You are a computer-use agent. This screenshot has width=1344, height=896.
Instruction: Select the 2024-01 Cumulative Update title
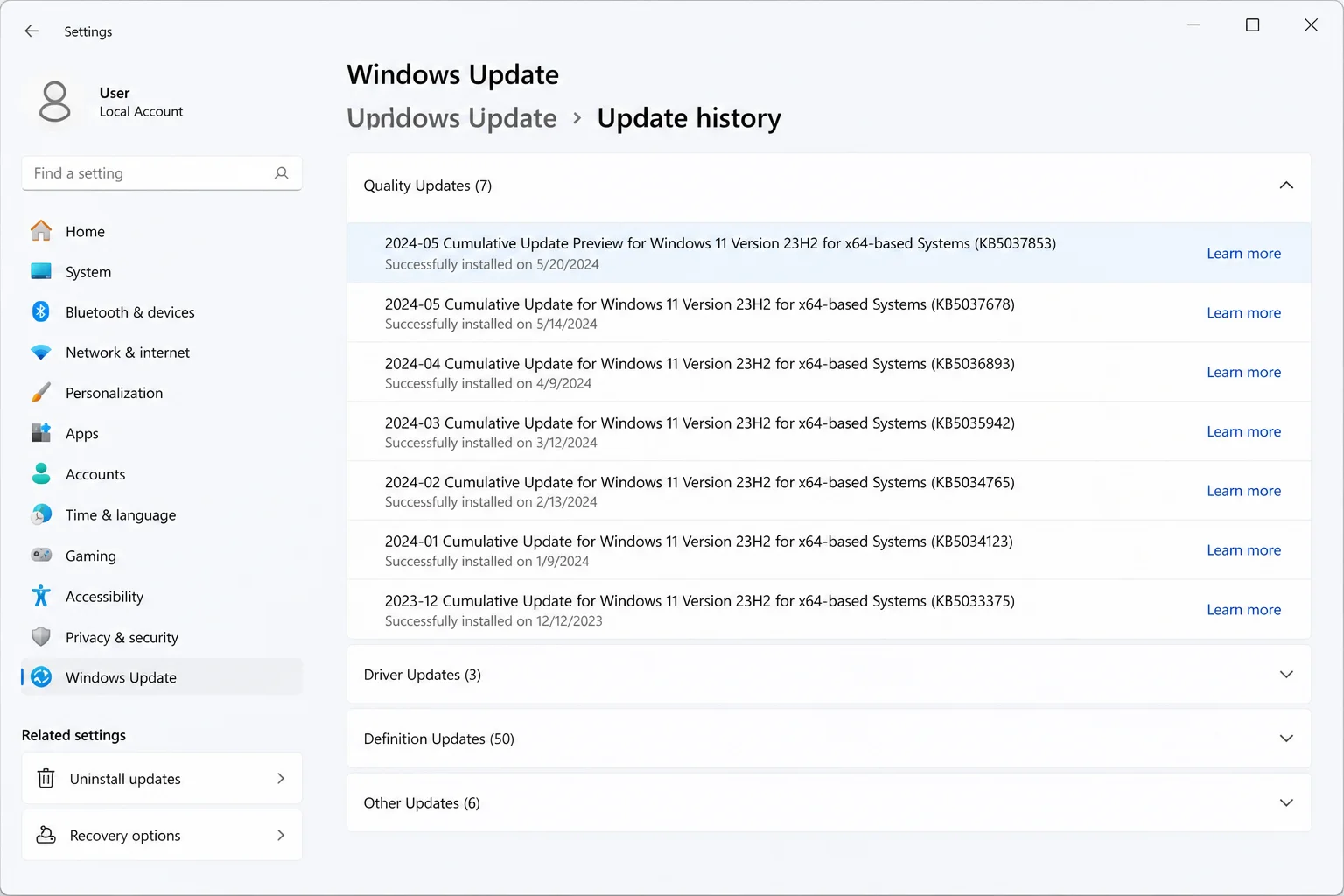(699, 542)
